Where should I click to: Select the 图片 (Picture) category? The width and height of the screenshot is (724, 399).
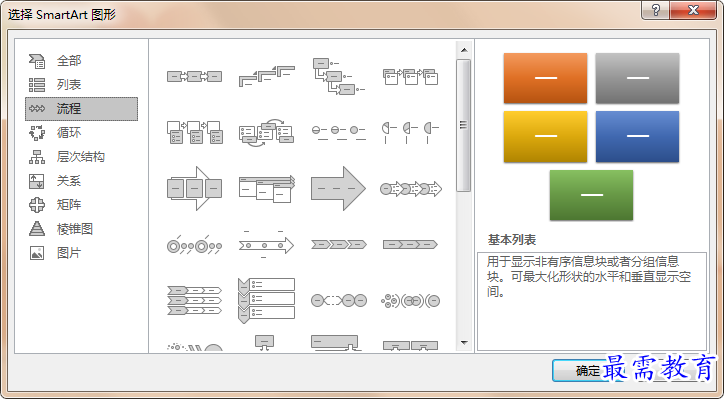[x=81, y=253]
